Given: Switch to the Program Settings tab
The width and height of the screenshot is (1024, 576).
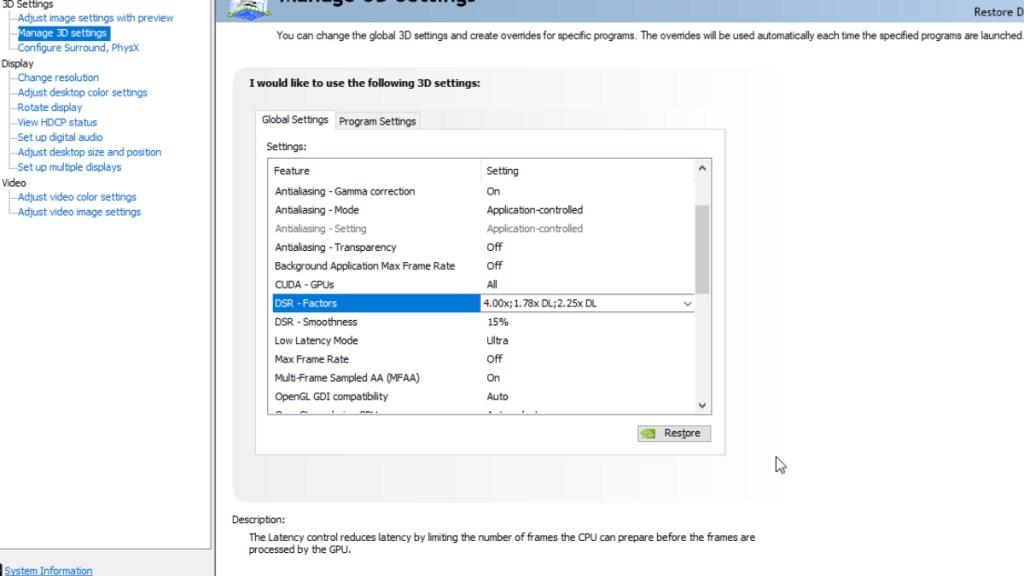Looking at the screenshot, I should (x=377, y=121).
